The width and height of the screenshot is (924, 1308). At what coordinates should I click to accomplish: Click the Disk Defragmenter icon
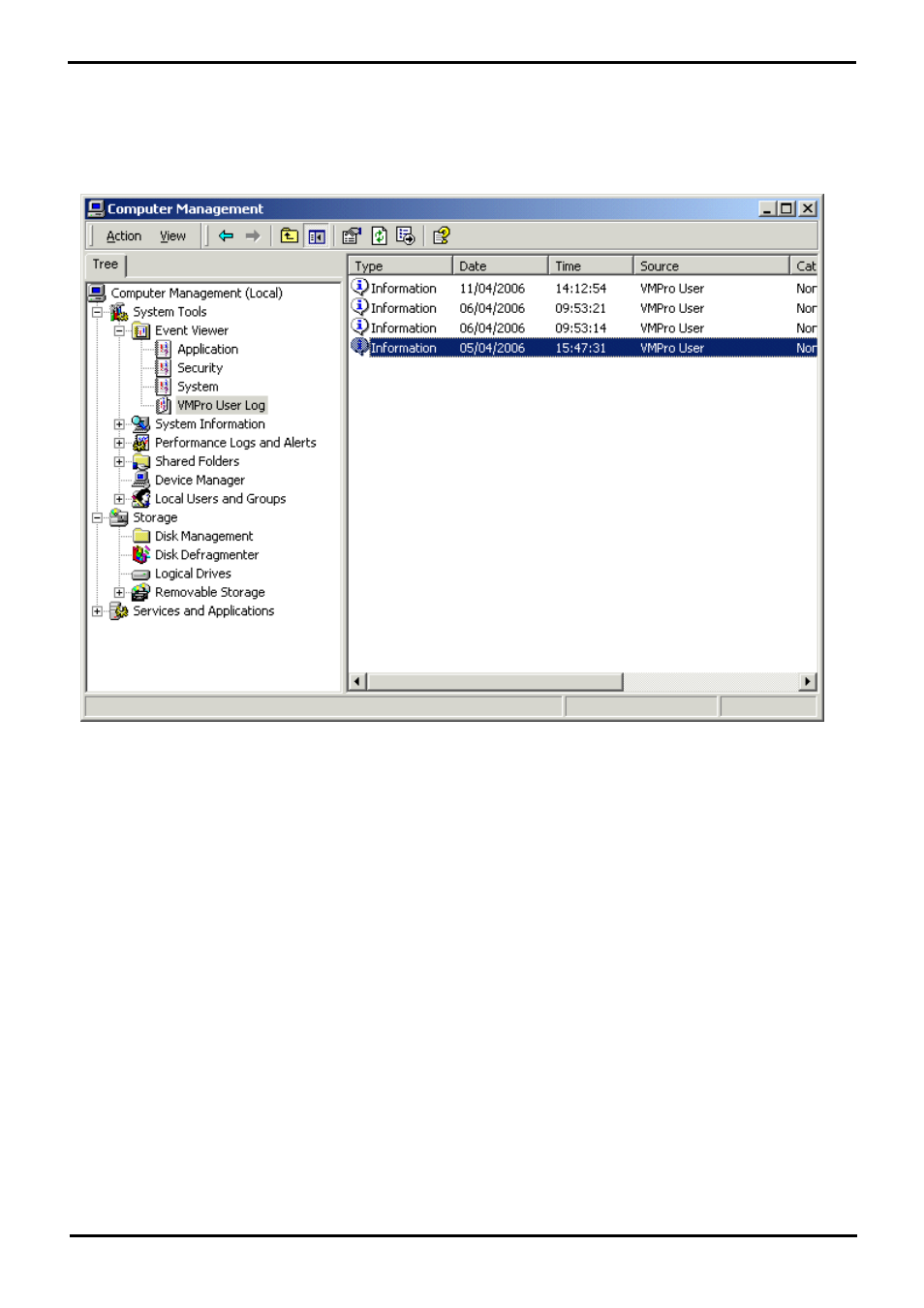(141, 554)
